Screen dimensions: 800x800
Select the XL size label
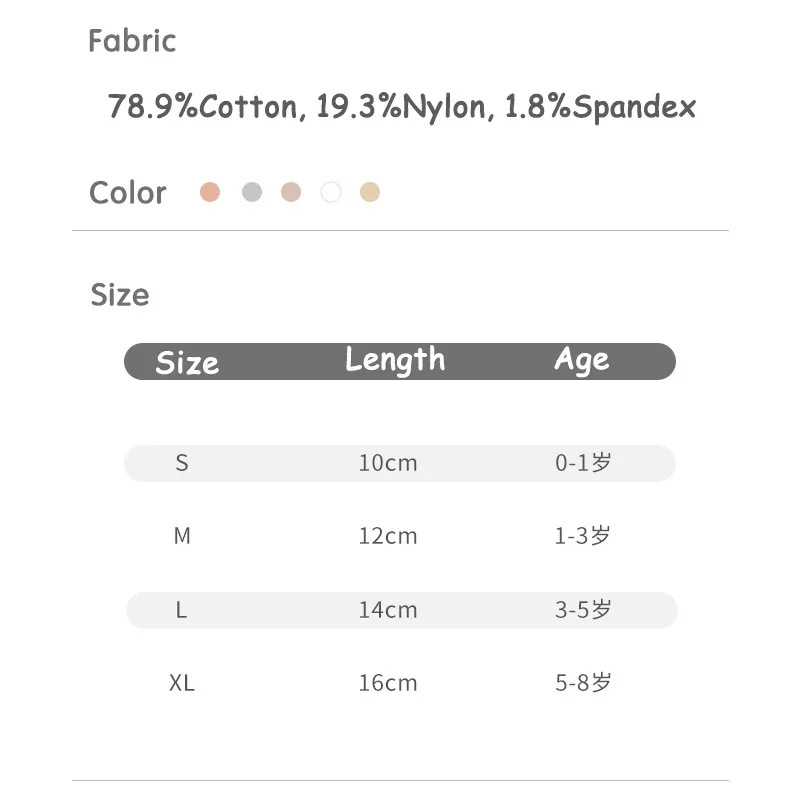tap(182, 683)
